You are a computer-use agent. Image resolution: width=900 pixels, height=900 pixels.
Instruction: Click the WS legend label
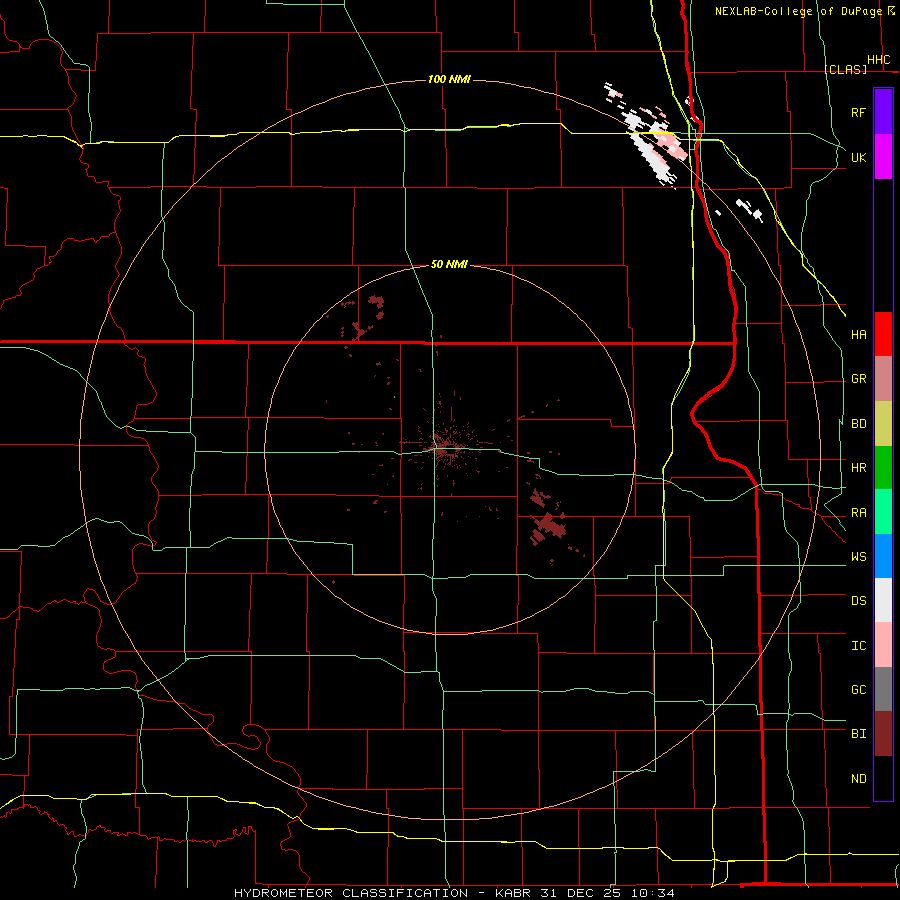click(x=858, y=557)
